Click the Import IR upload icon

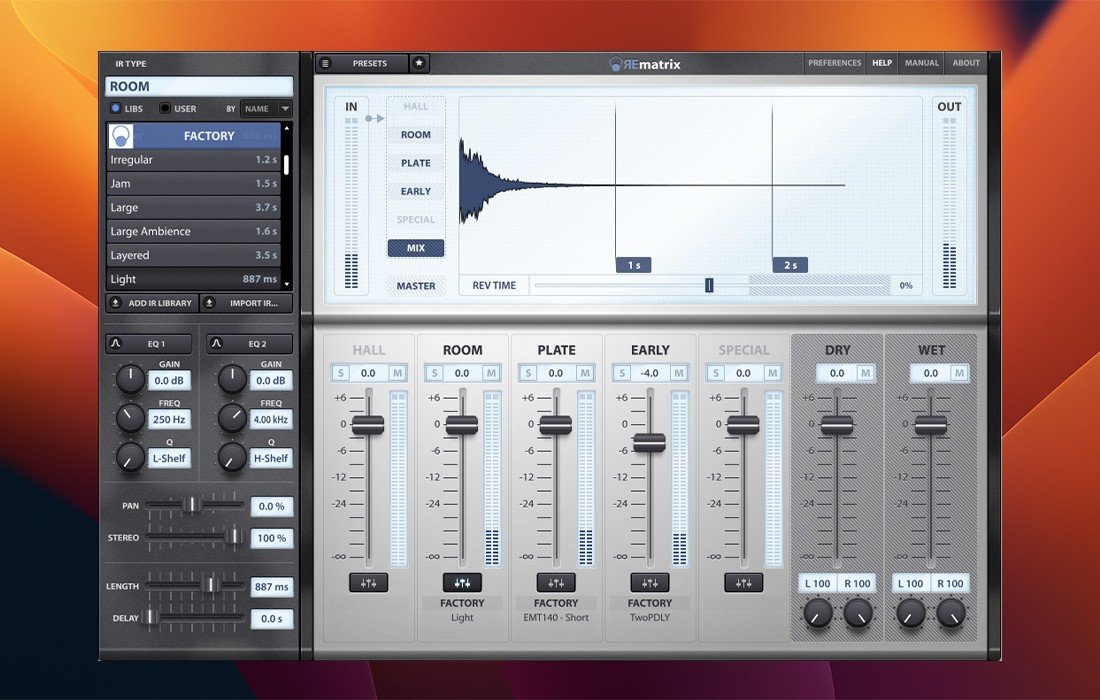(210, 303)
